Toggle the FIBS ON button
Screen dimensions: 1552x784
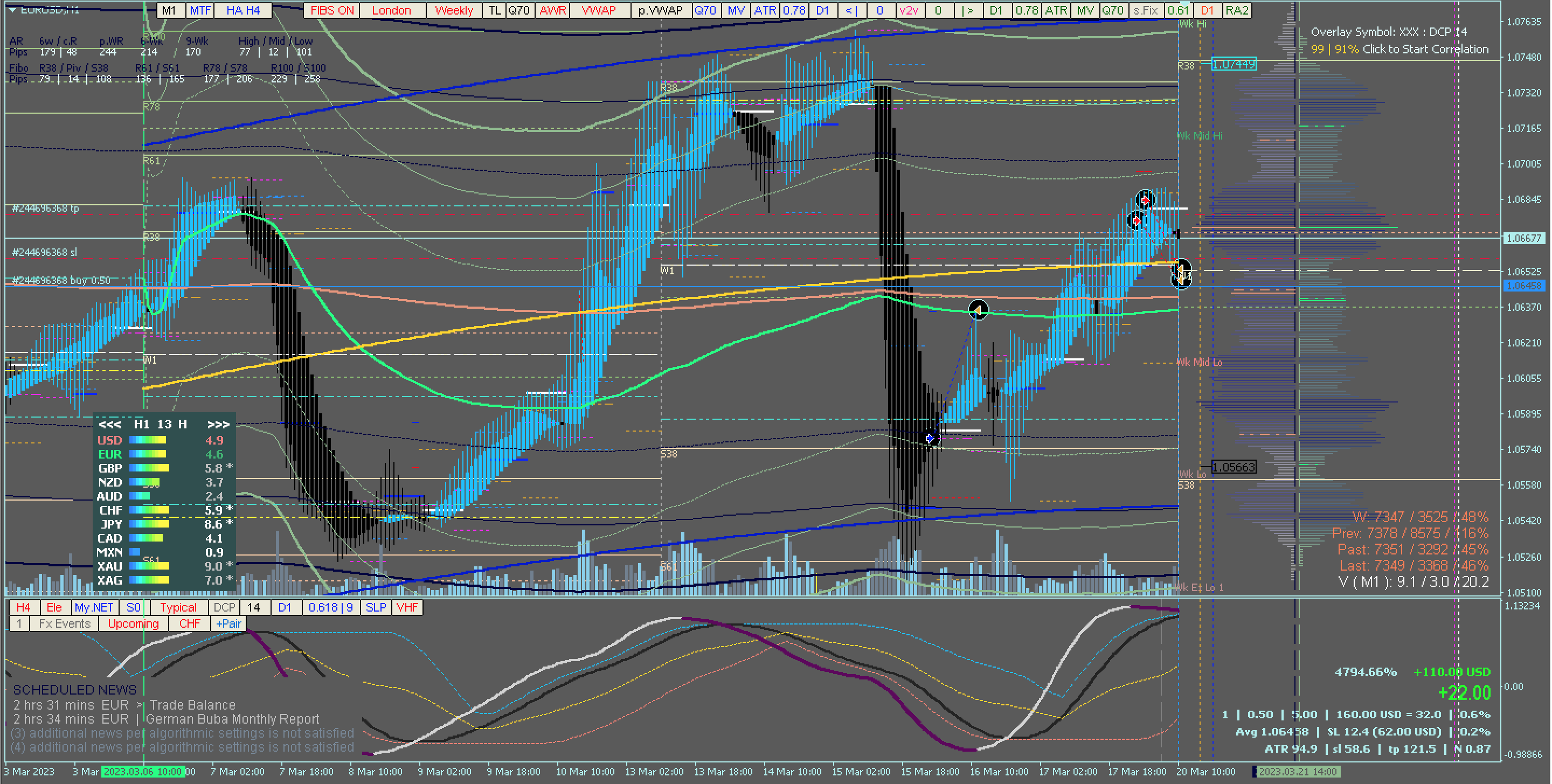[x=332, y=10]
